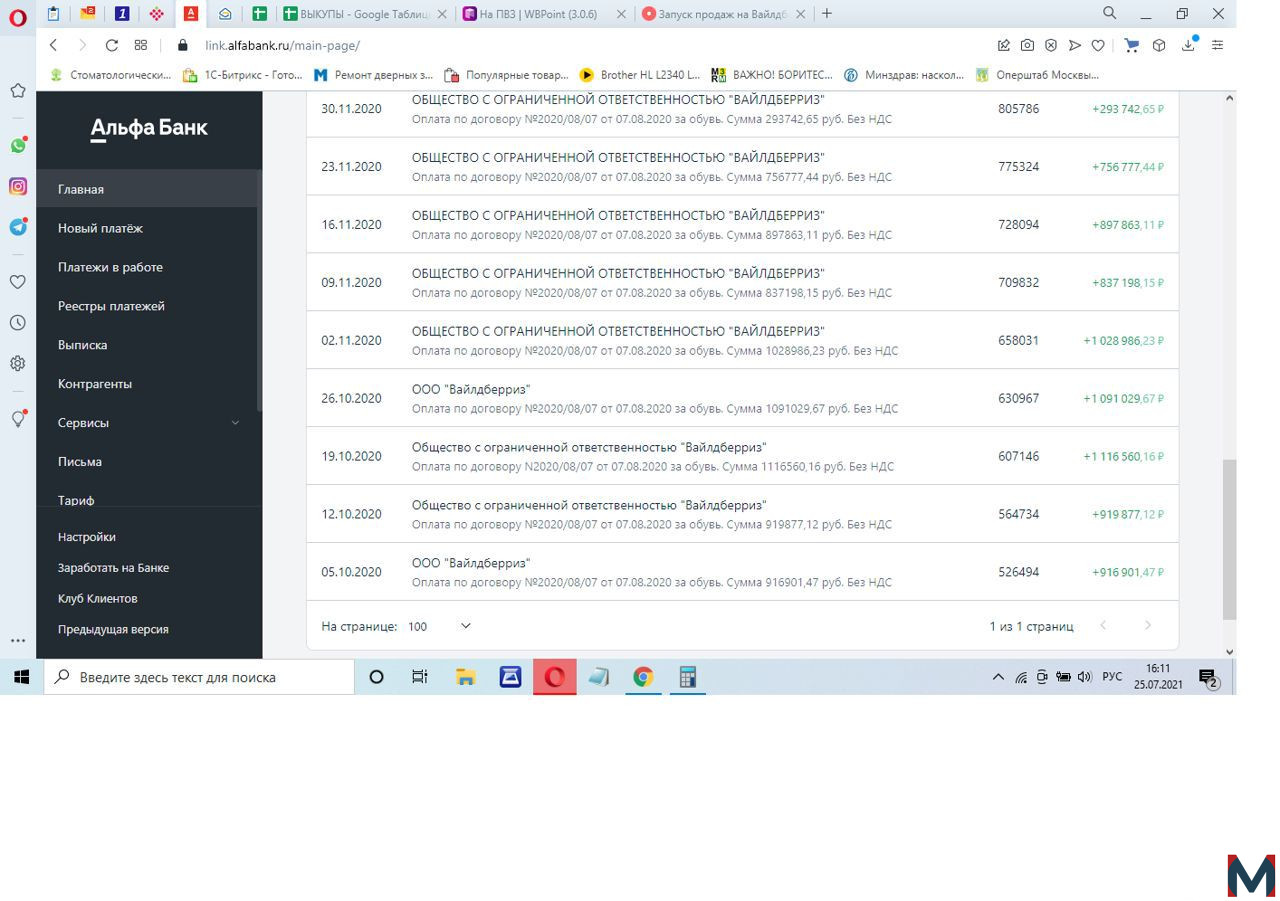
Task: Open the heart pinboards icon in sidebar
Action: pyautogui.click(x=18, y=282)
